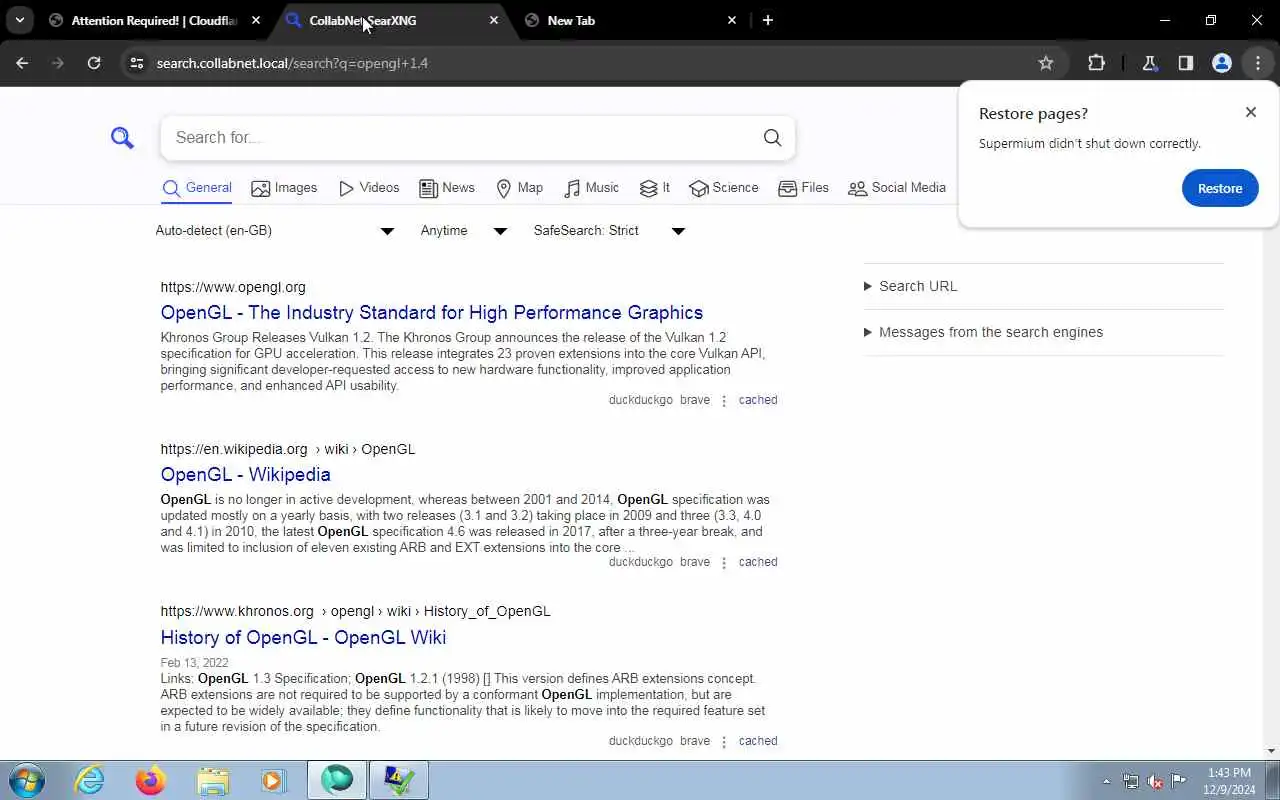1280x800 pixels.
Task: Open cached link for Wikipedia result
Action: coord(758,562)
